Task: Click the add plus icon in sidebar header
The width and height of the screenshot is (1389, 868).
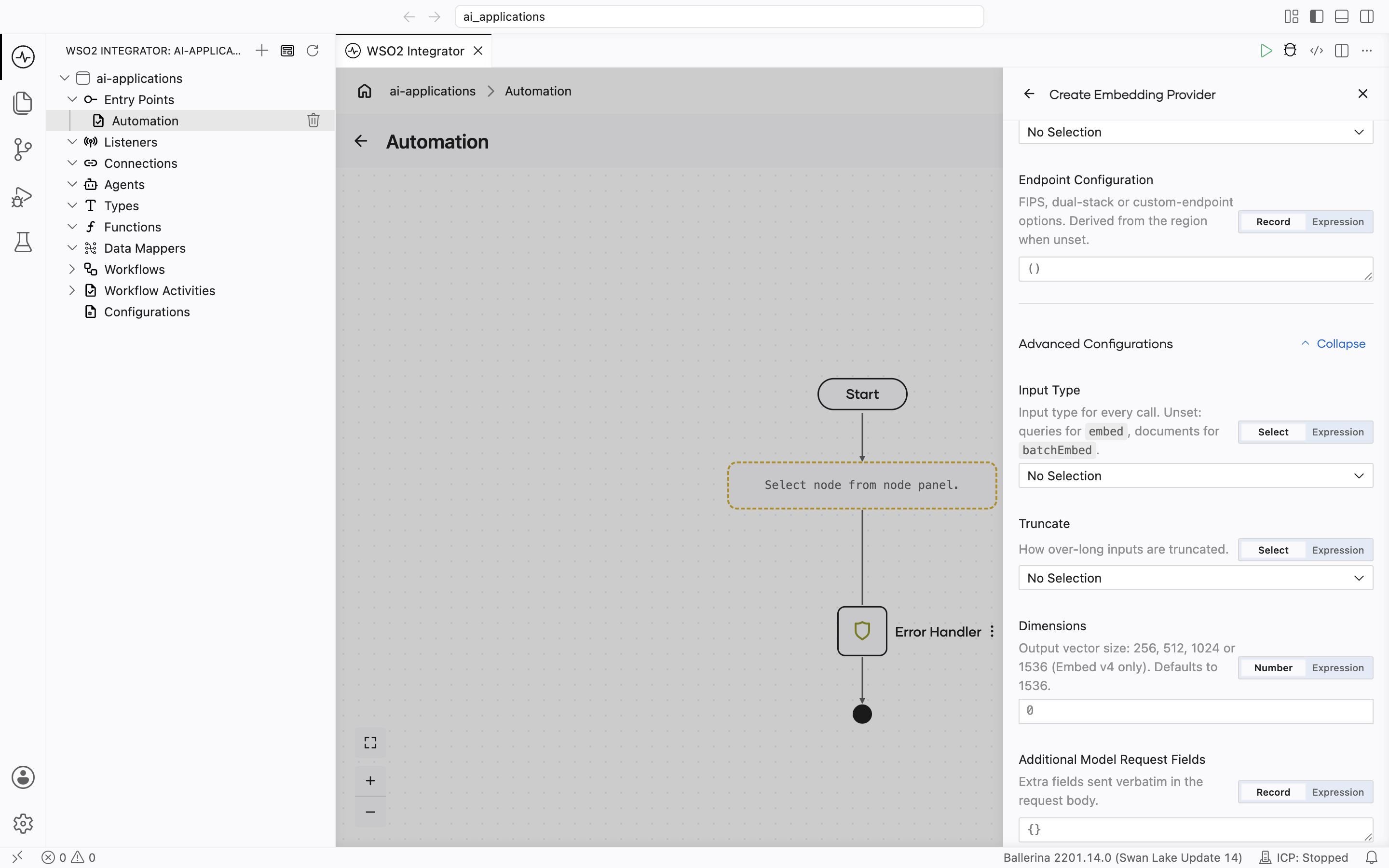Action: point(262,51)
